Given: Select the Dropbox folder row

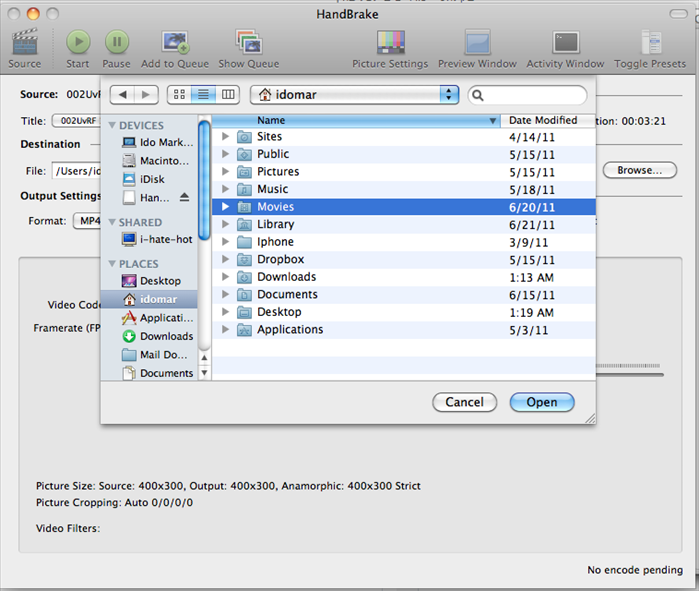Looking at the screenshot, I should (403, 259).
